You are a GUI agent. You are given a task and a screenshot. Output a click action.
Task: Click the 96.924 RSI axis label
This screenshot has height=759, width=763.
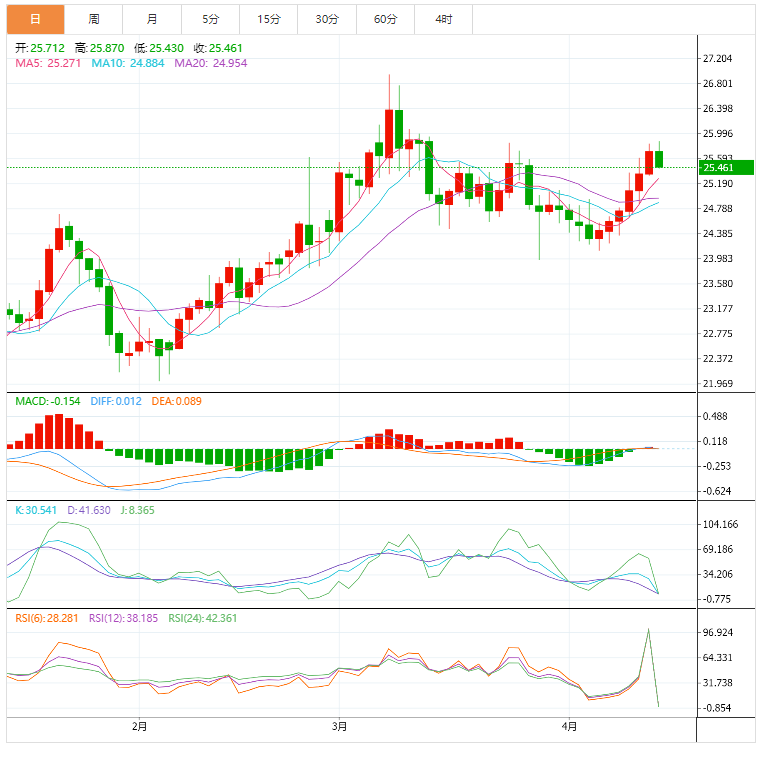tap(718, 632)
